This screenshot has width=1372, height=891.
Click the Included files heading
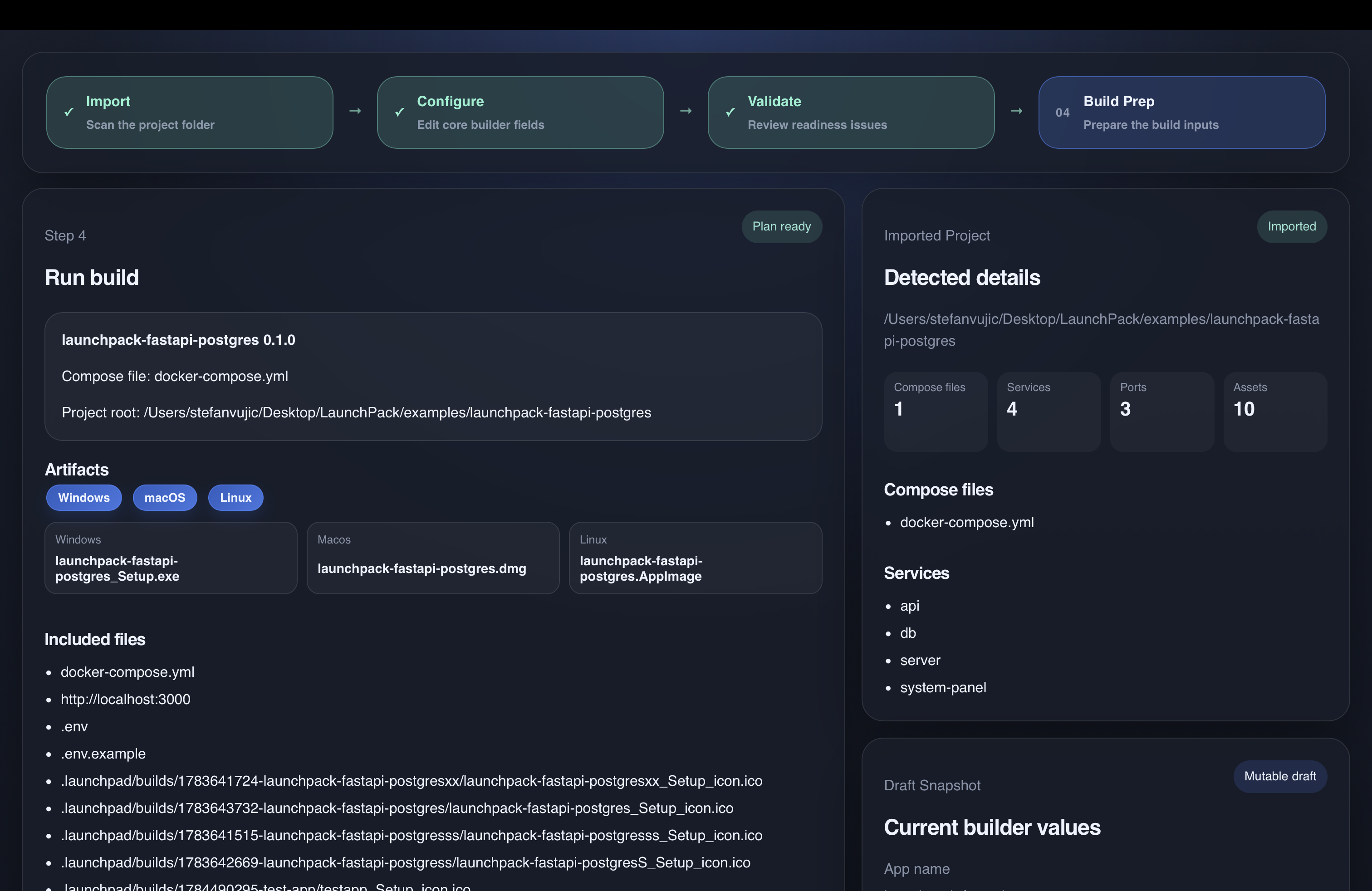click(x=95, y=639)
